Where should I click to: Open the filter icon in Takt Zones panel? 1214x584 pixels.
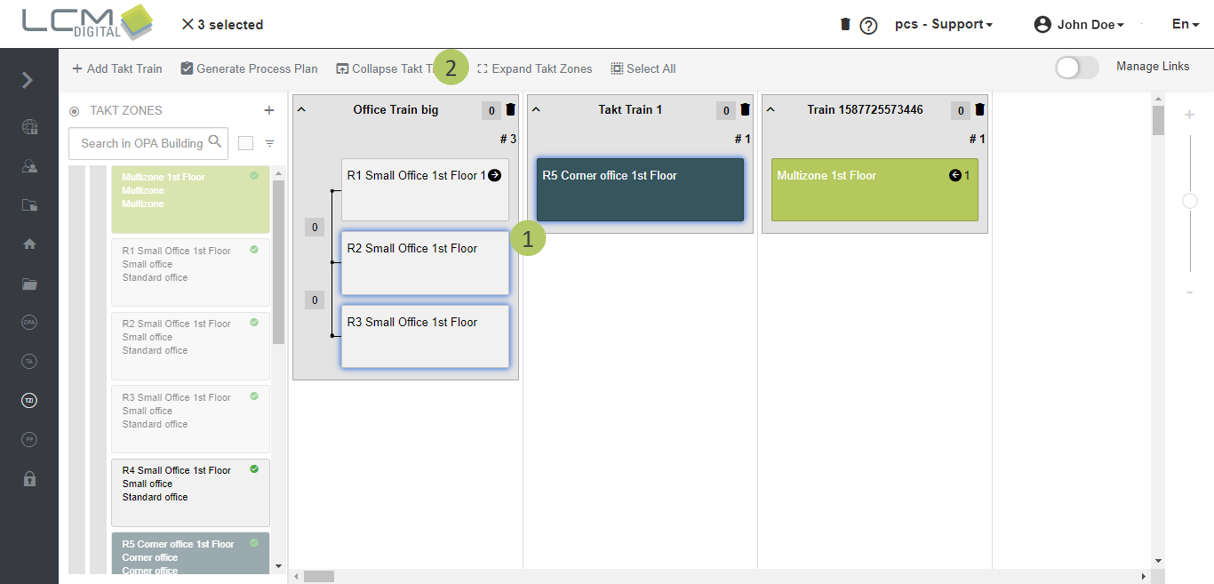(270, 144)
